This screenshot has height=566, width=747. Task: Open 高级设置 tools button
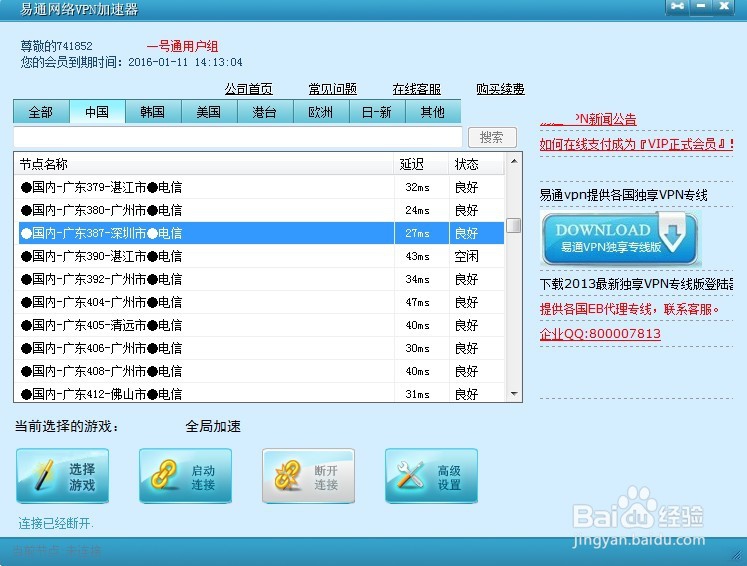click(x=431, y=476)
